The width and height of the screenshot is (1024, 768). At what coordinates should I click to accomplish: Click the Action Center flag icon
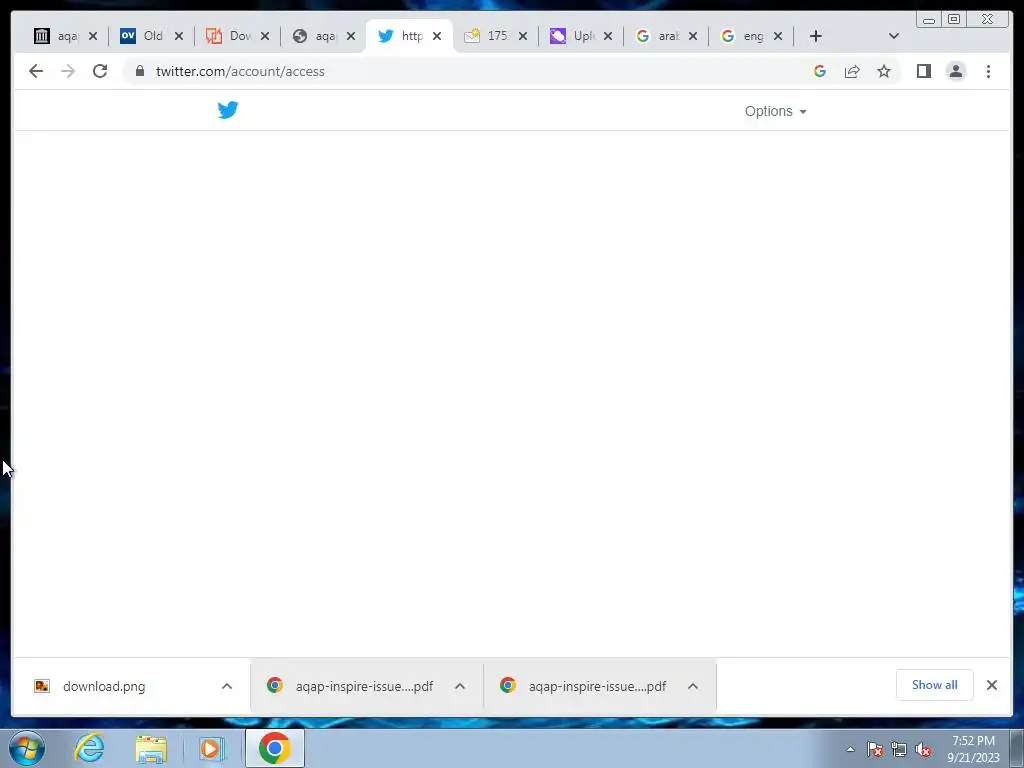click(x=875, y=749)
